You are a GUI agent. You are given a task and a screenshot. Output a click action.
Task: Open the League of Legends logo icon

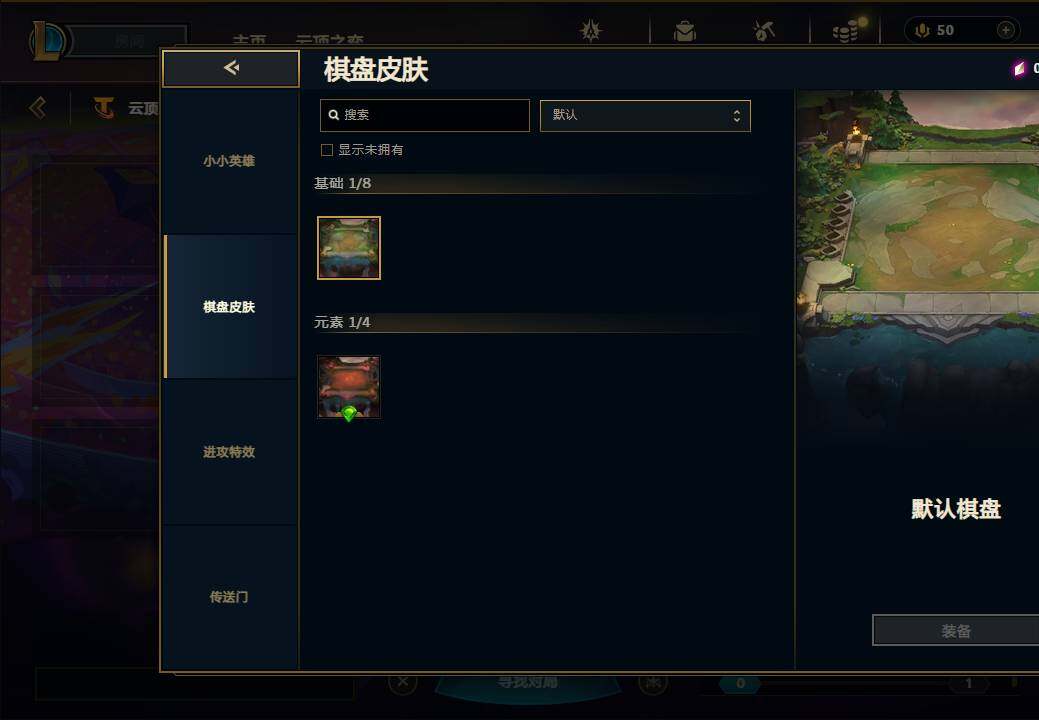coord(48,42)
